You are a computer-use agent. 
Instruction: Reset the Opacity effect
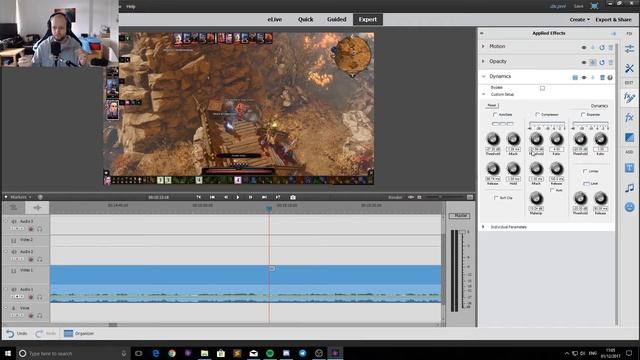602,62
